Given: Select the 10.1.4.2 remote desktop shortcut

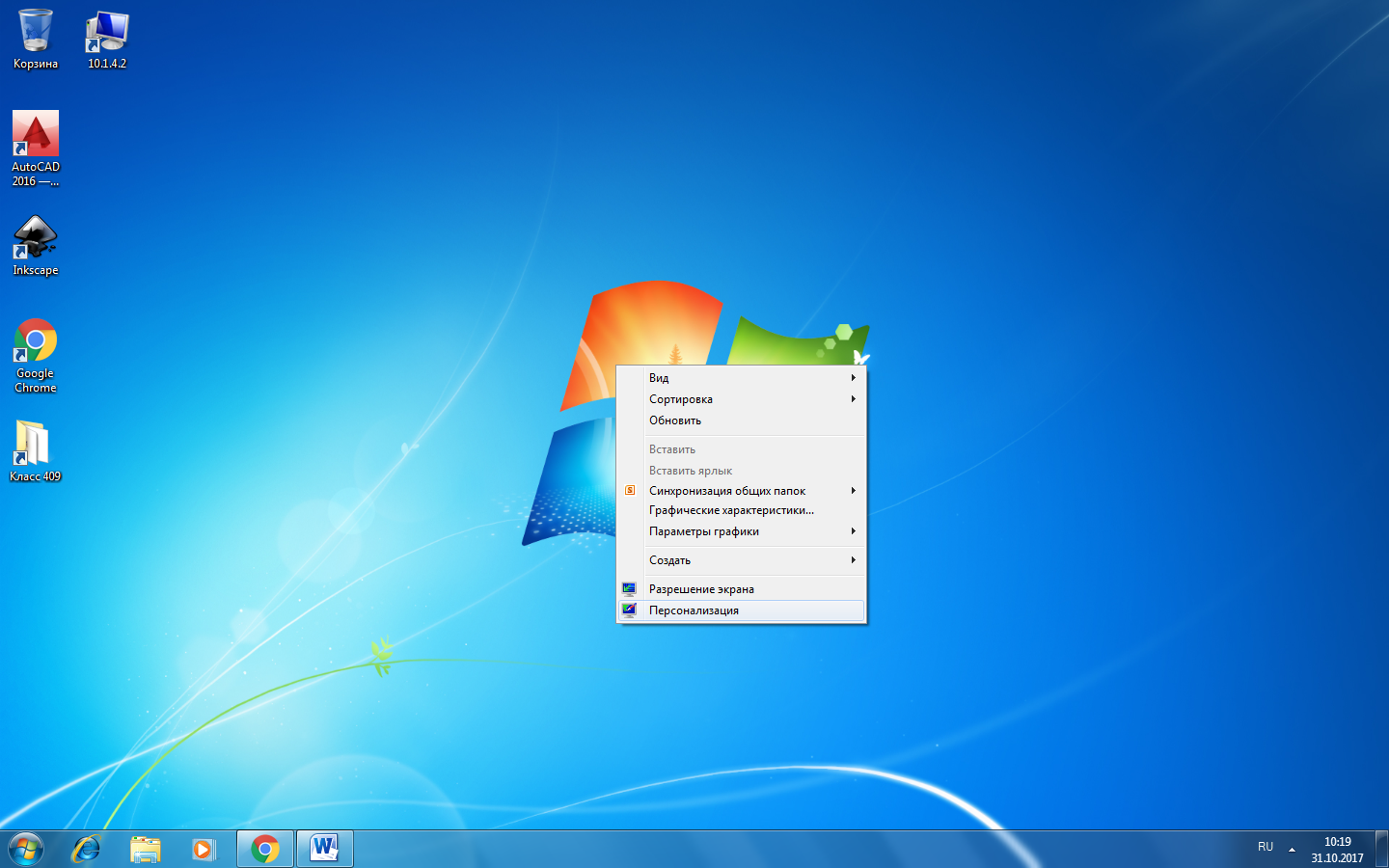Looking at the screenshot, I should point(107,39).
